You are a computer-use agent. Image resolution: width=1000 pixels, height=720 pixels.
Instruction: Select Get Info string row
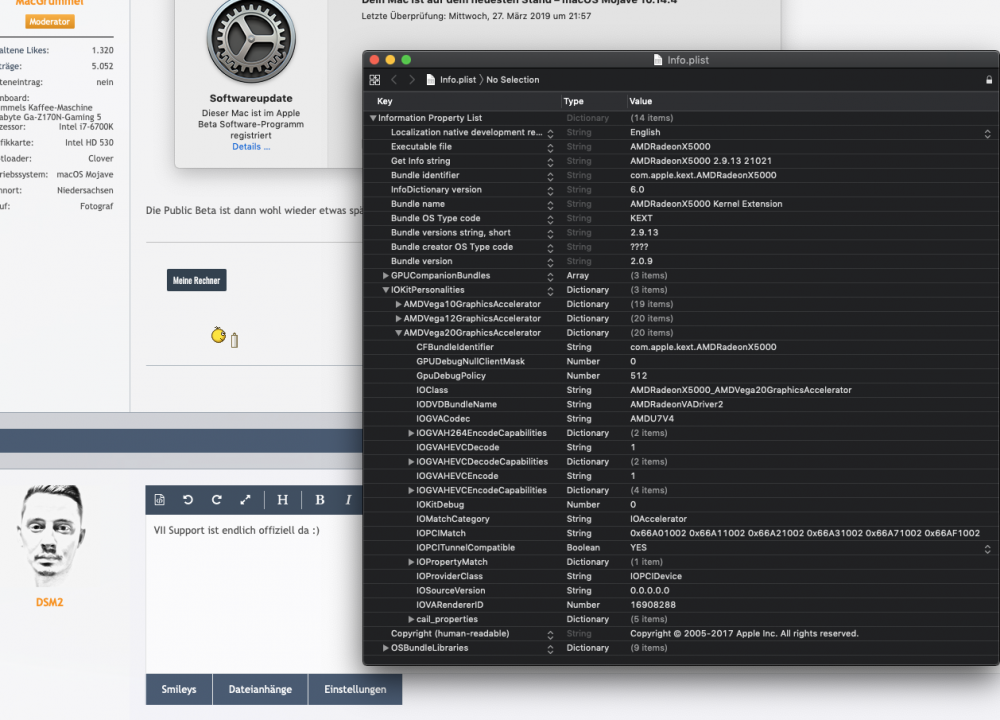coord(681,161)
